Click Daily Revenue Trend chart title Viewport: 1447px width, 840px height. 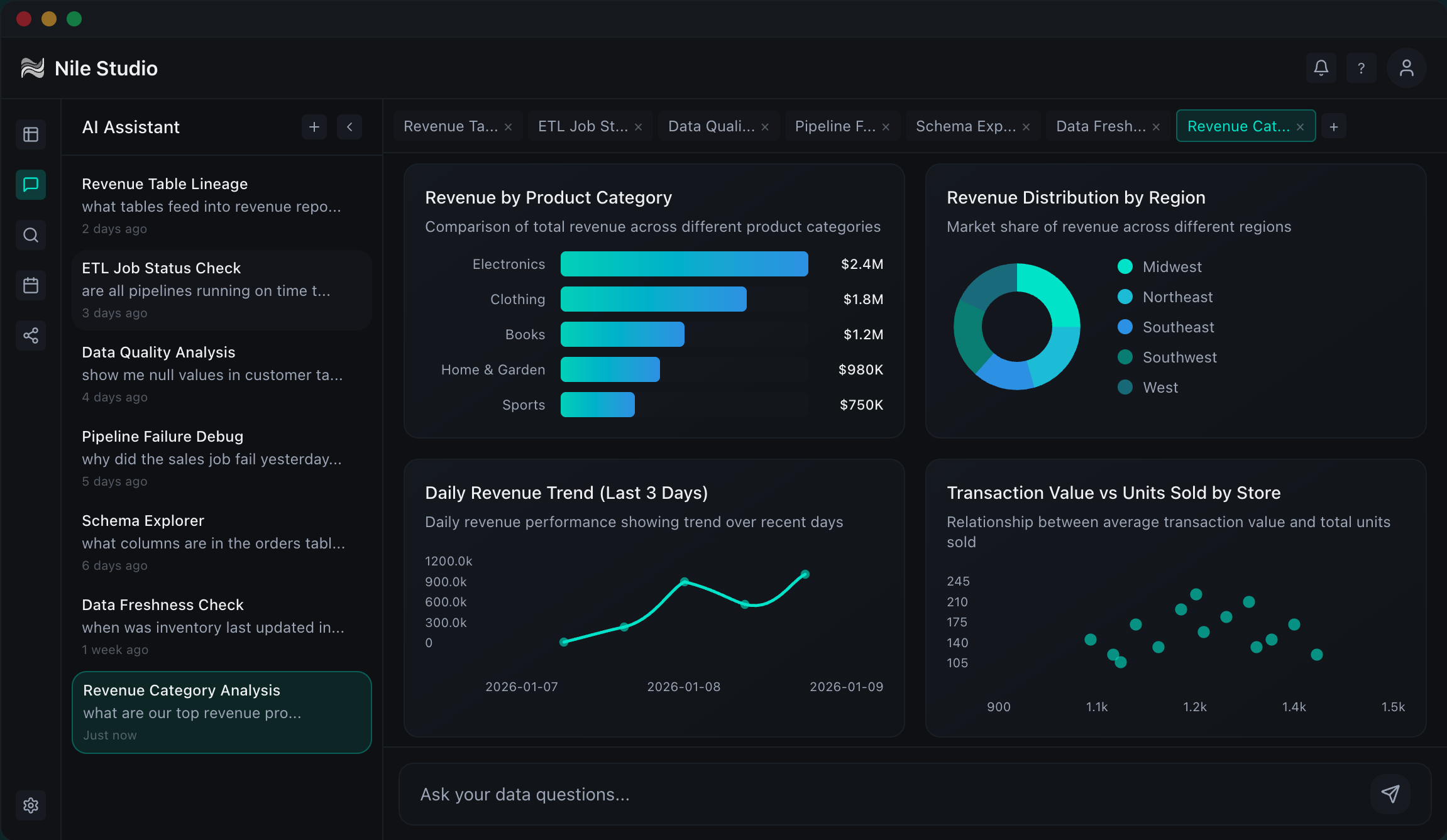(x=566, y=493)
